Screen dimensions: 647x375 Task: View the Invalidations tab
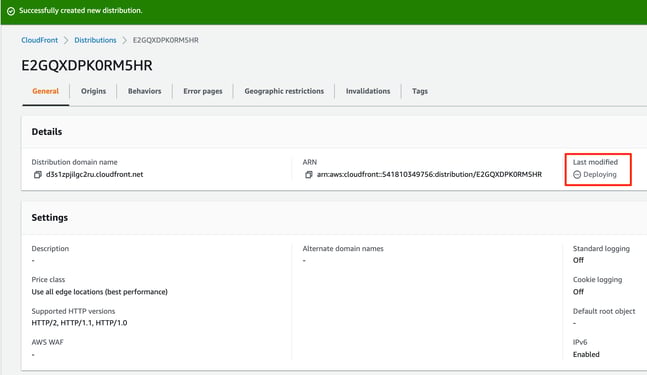coord(368,91)
